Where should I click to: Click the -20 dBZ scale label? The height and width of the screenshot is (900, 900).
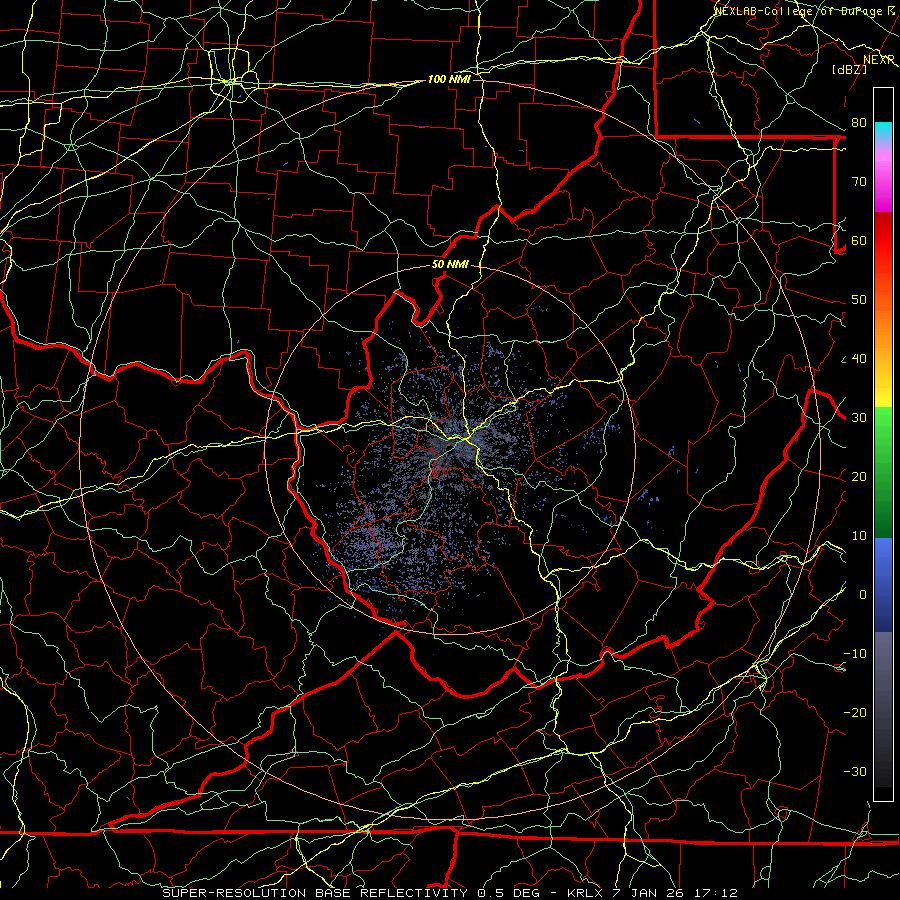coord(855,712)
